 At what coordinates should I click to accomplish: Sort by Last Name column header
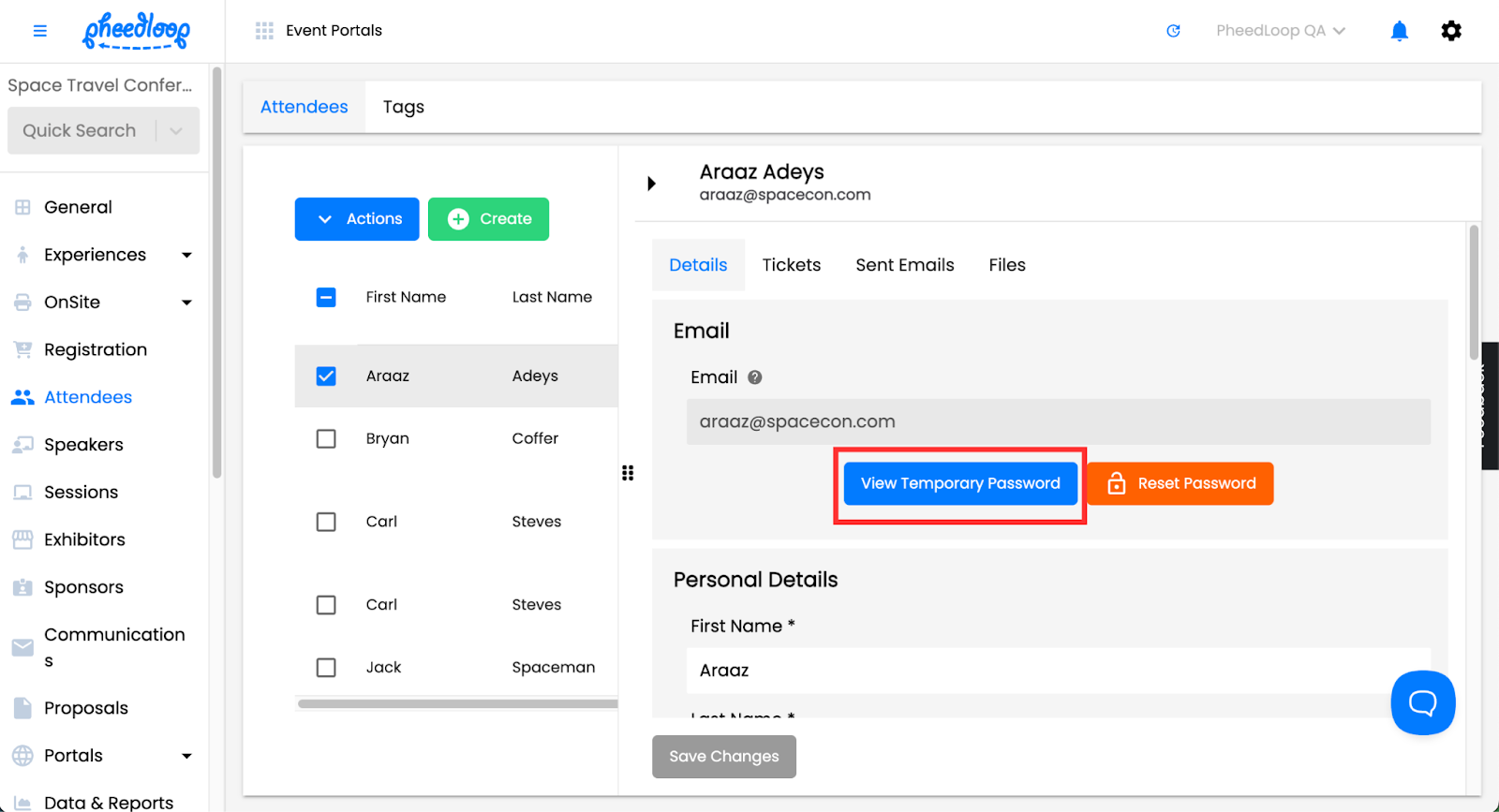pos(552,297)
